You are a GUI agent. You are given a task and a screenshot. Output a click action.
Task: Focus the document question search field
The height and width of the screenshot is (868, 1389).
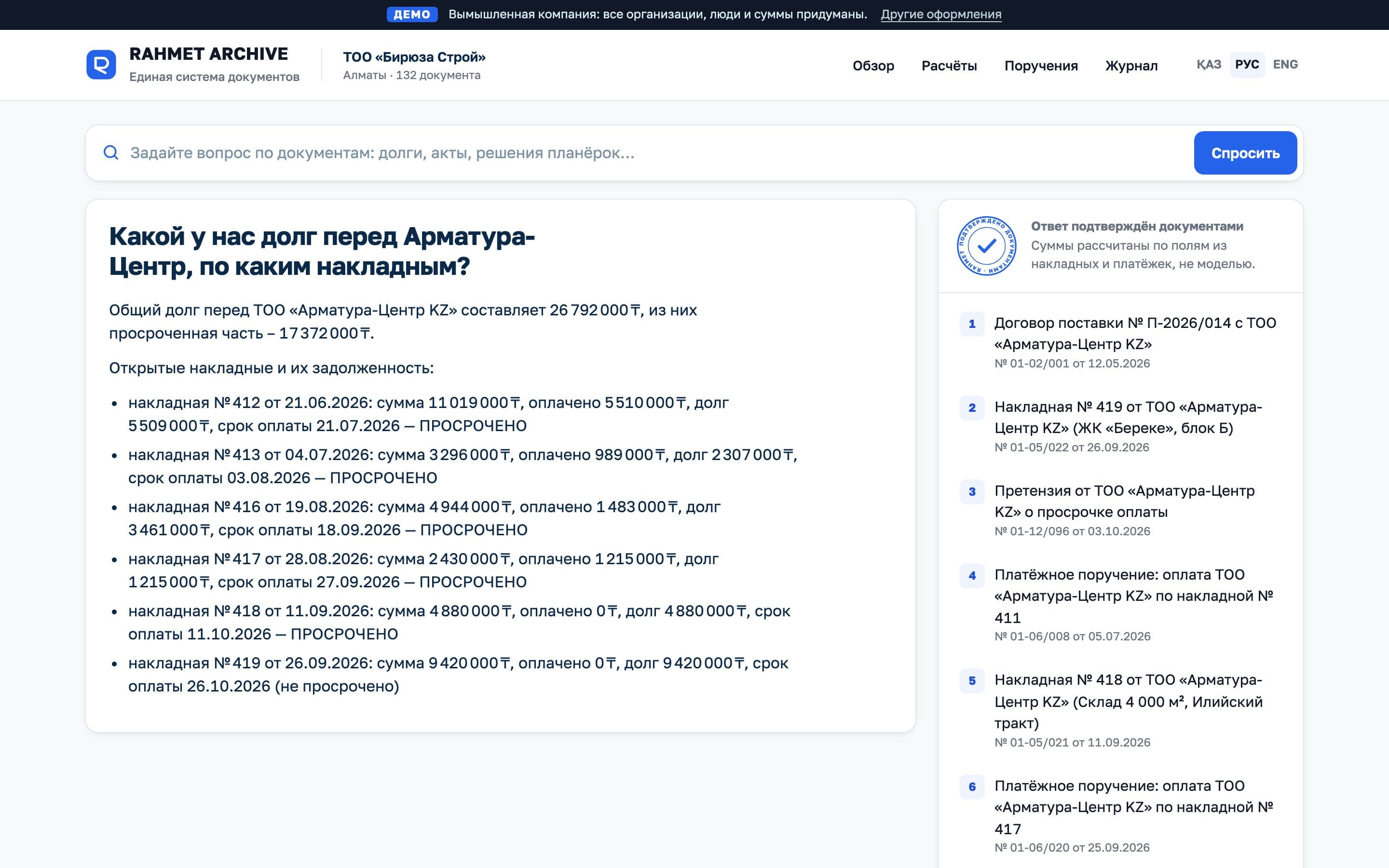click(x=654, y=153)
